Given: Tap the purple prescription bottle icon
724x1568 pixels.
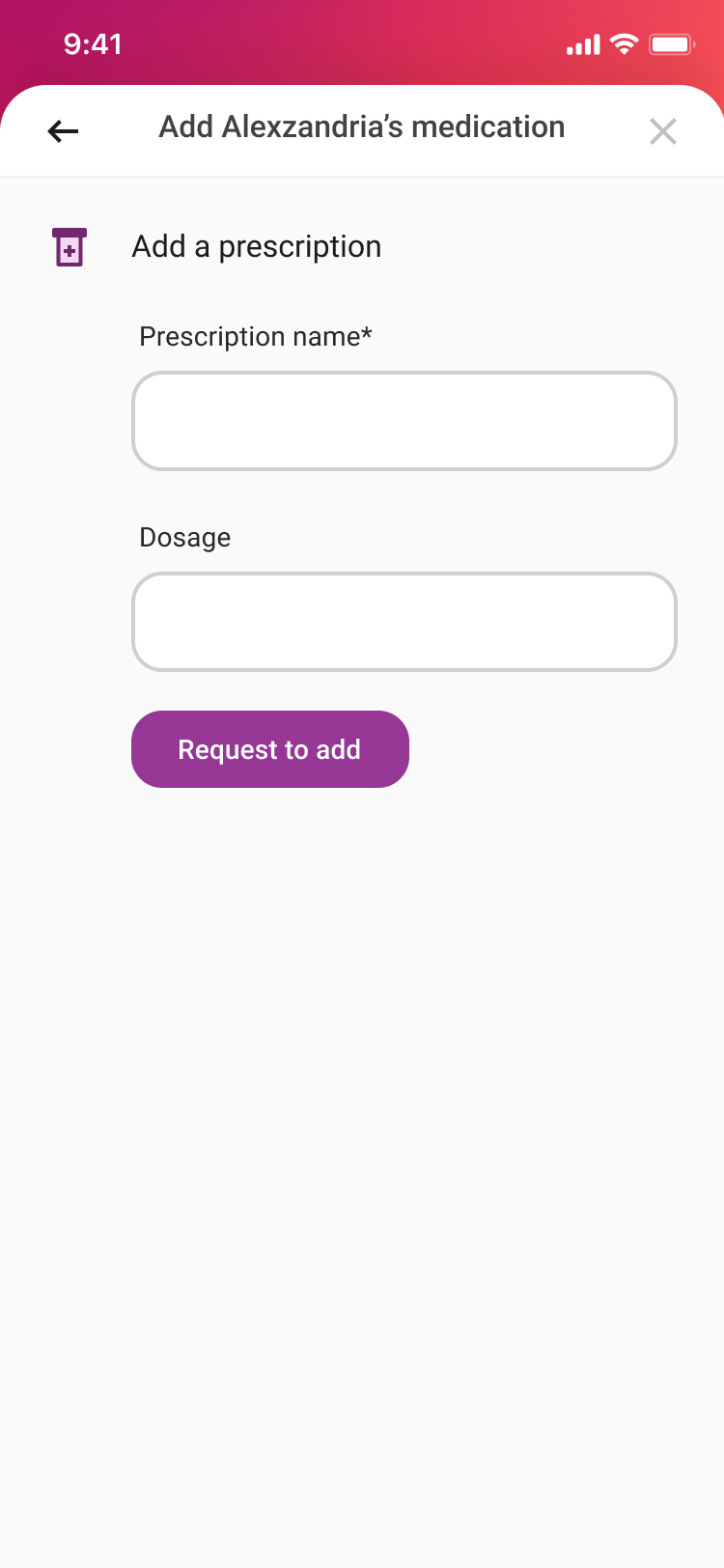Looking at the screenshot, I should click(70, 247).
